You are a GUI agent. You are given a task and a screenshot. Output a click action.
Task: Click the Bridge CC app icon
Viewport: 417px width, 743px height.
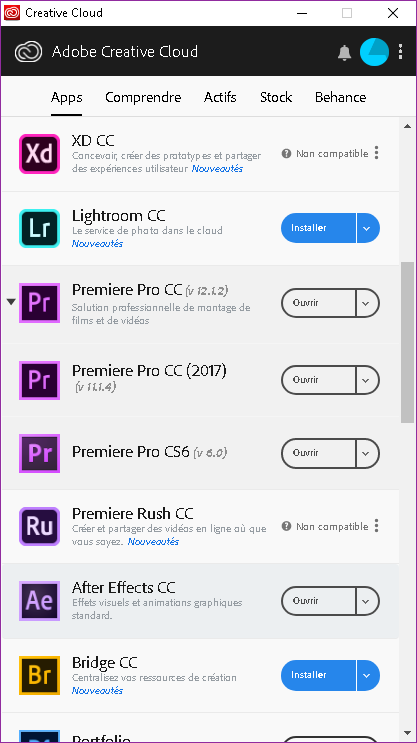coord(39,675)
